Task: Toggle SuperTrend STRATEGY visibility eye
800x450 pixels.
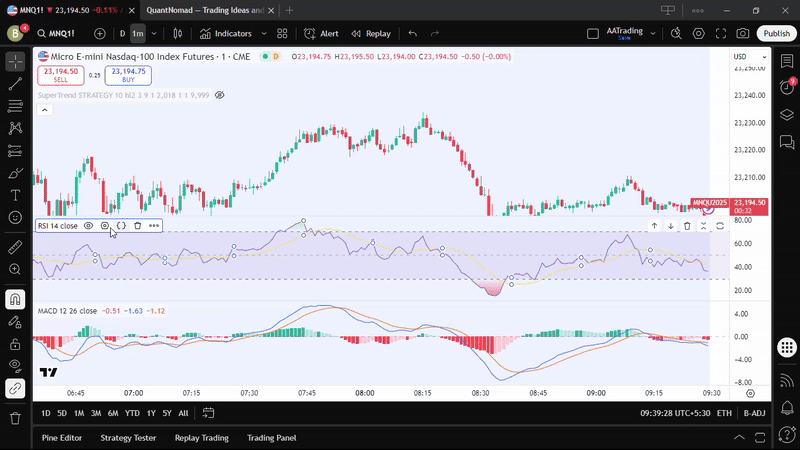Action: pos(220,95)
